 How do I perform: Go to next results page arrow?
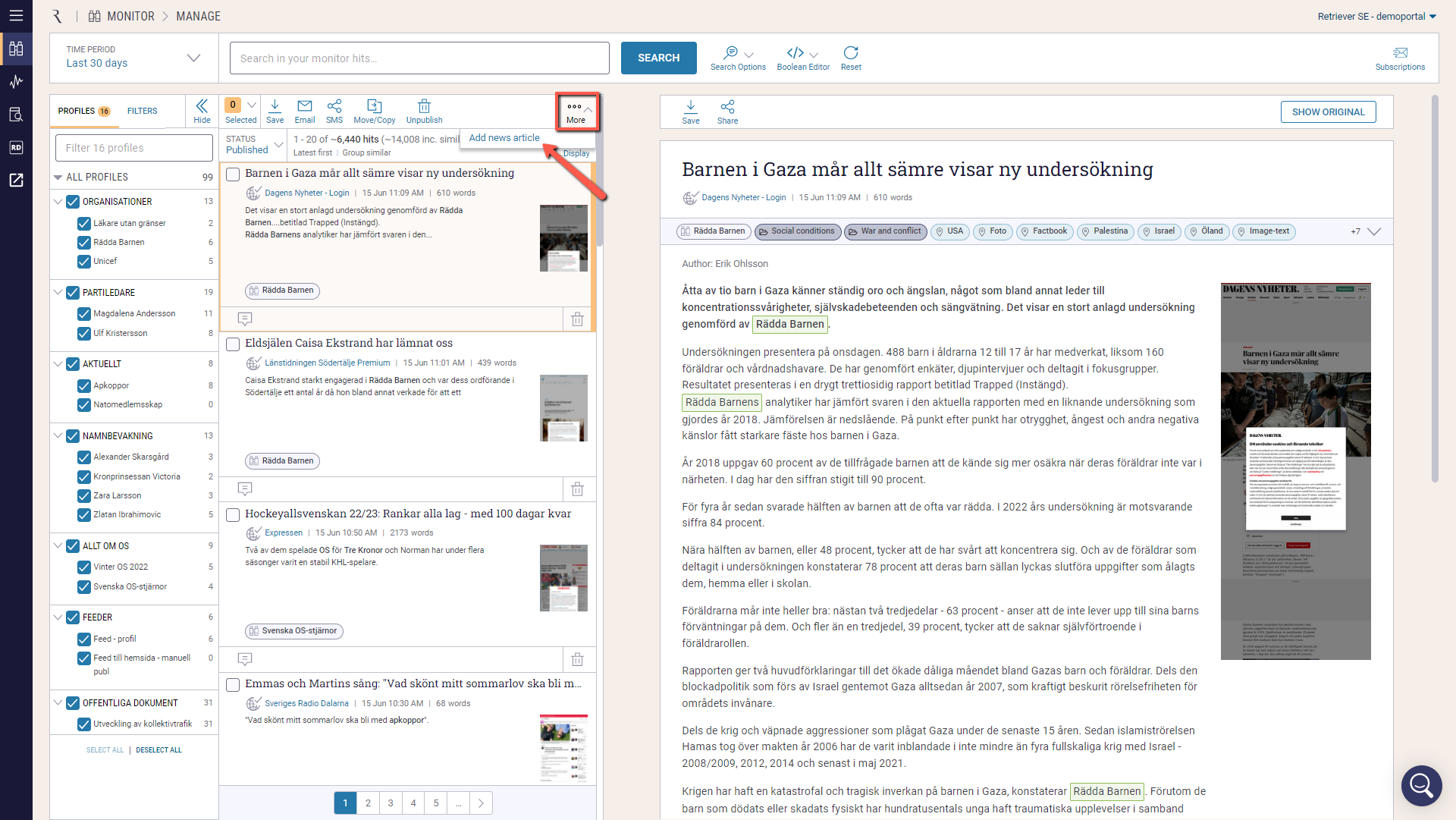[x=481, y=803]
